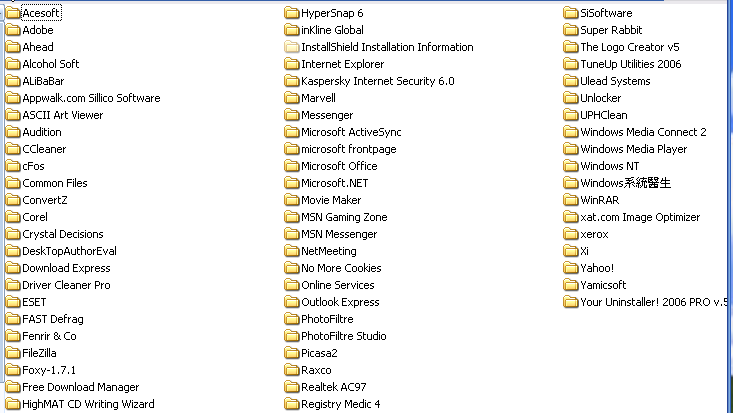Click the 'Ulead Systems' label

[x=615, y=81]
